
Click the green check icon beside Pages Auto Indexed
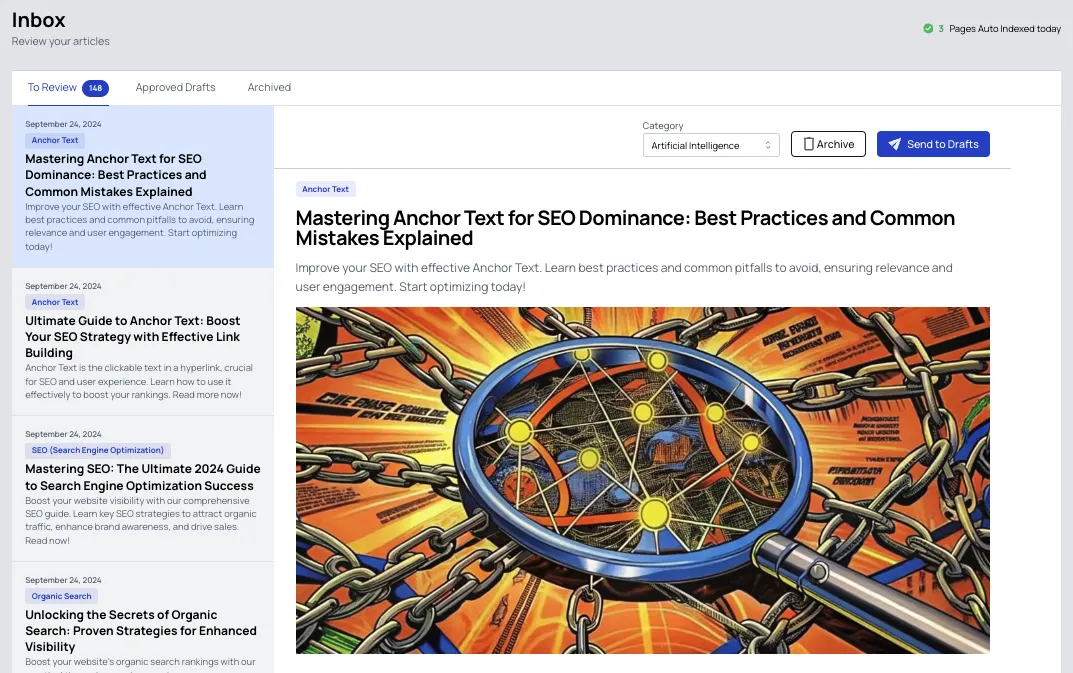click(x=928, y=29)
